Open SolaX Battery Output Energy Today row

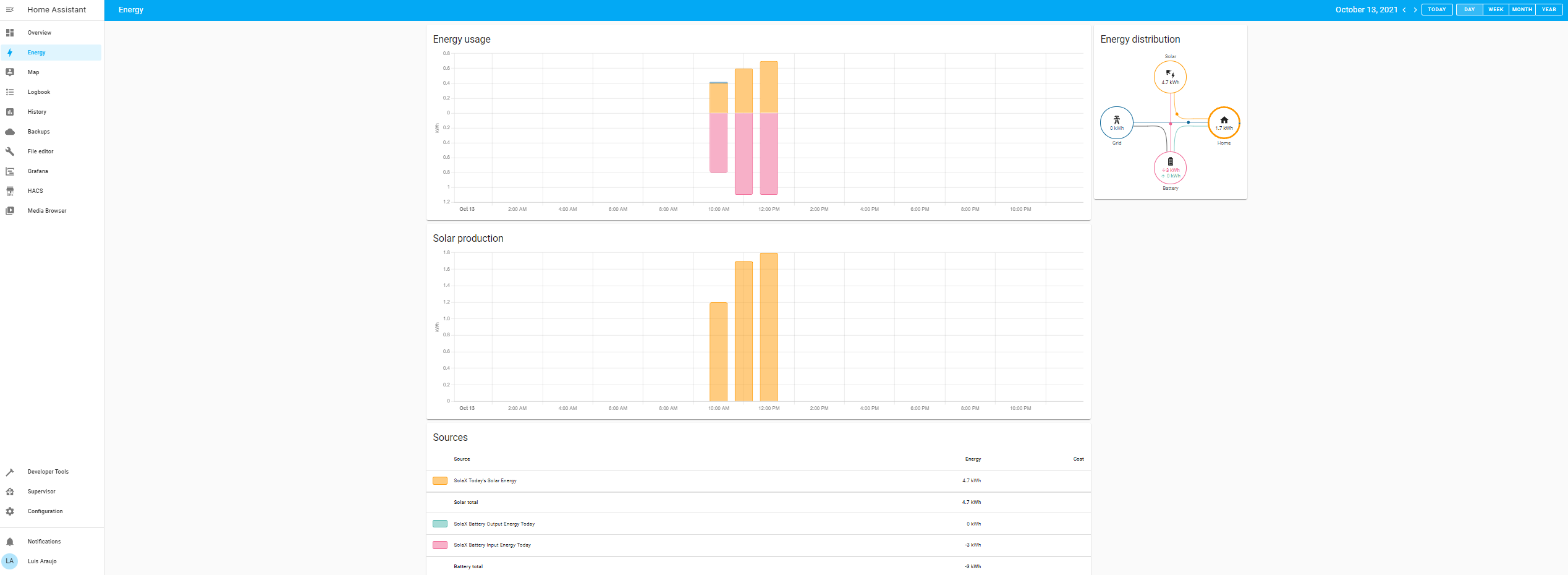click(x=758, y=524)
